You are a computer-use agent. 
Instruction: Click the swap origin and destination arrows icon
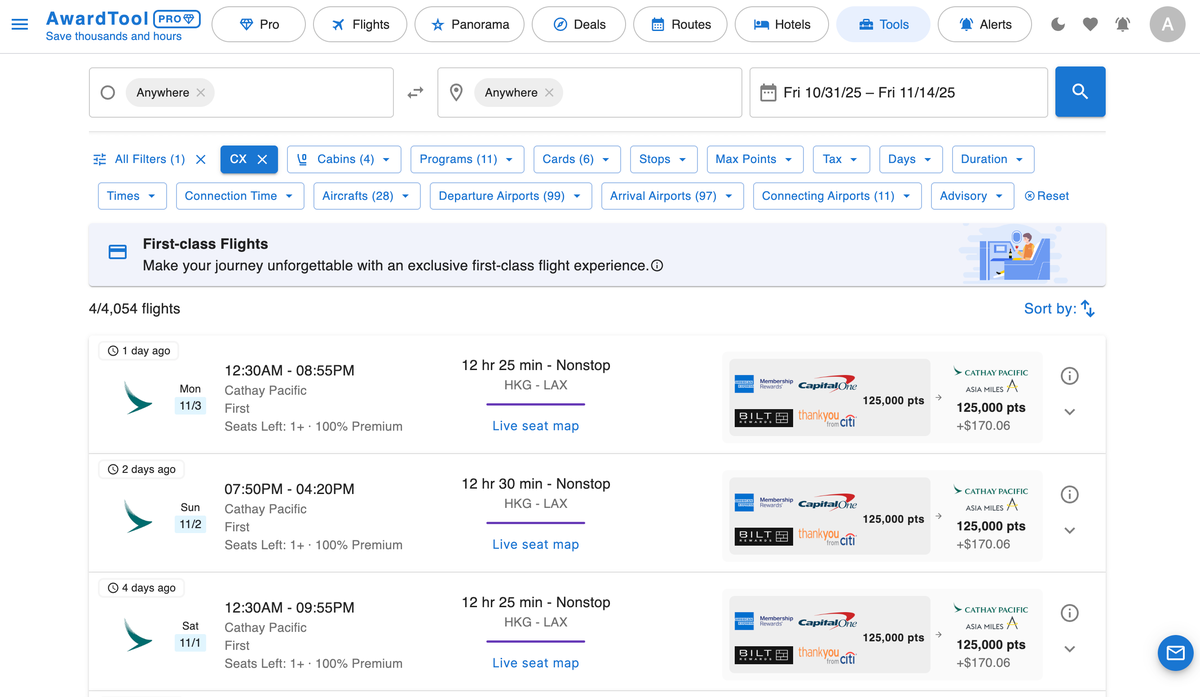(415, 90)
